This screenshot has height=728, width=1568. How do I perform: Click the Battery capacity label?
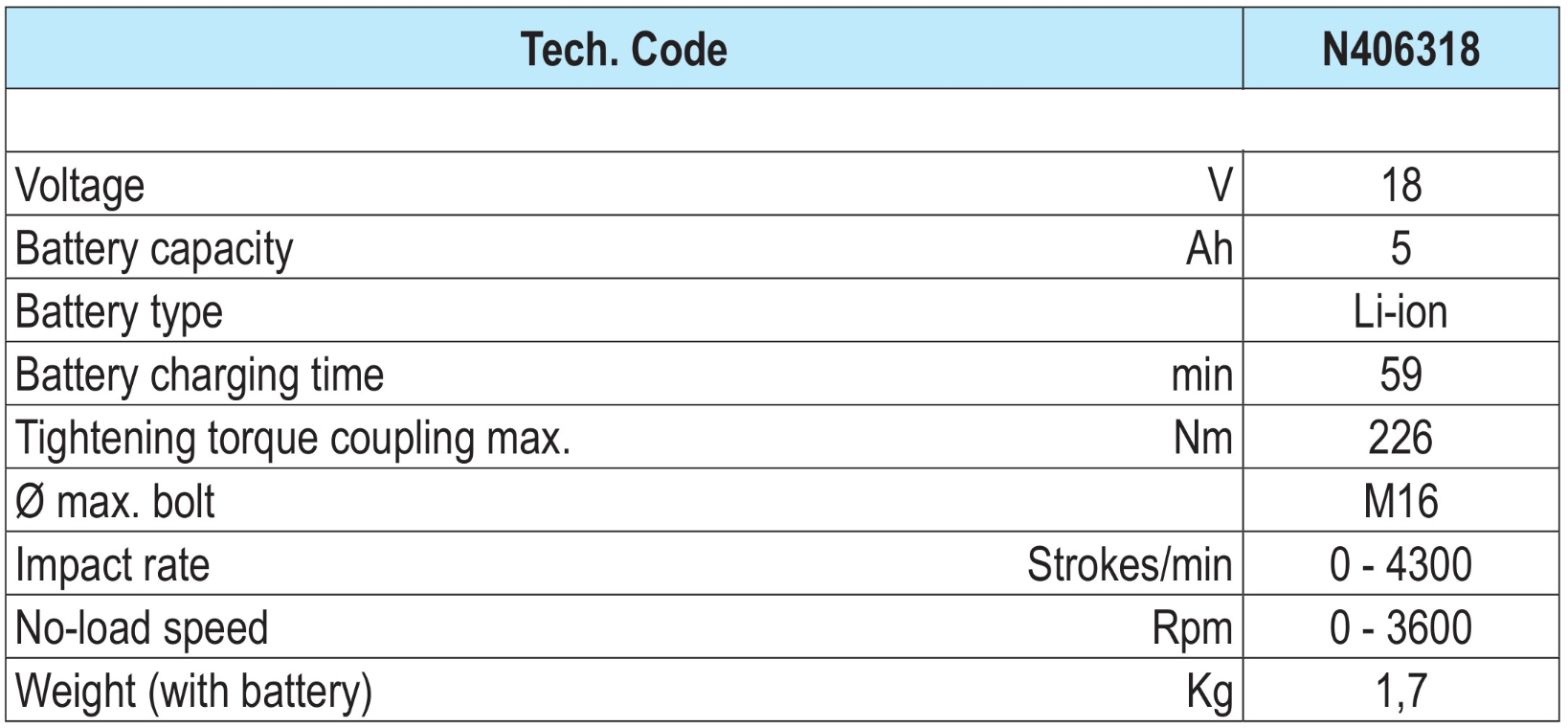[154, 249]
